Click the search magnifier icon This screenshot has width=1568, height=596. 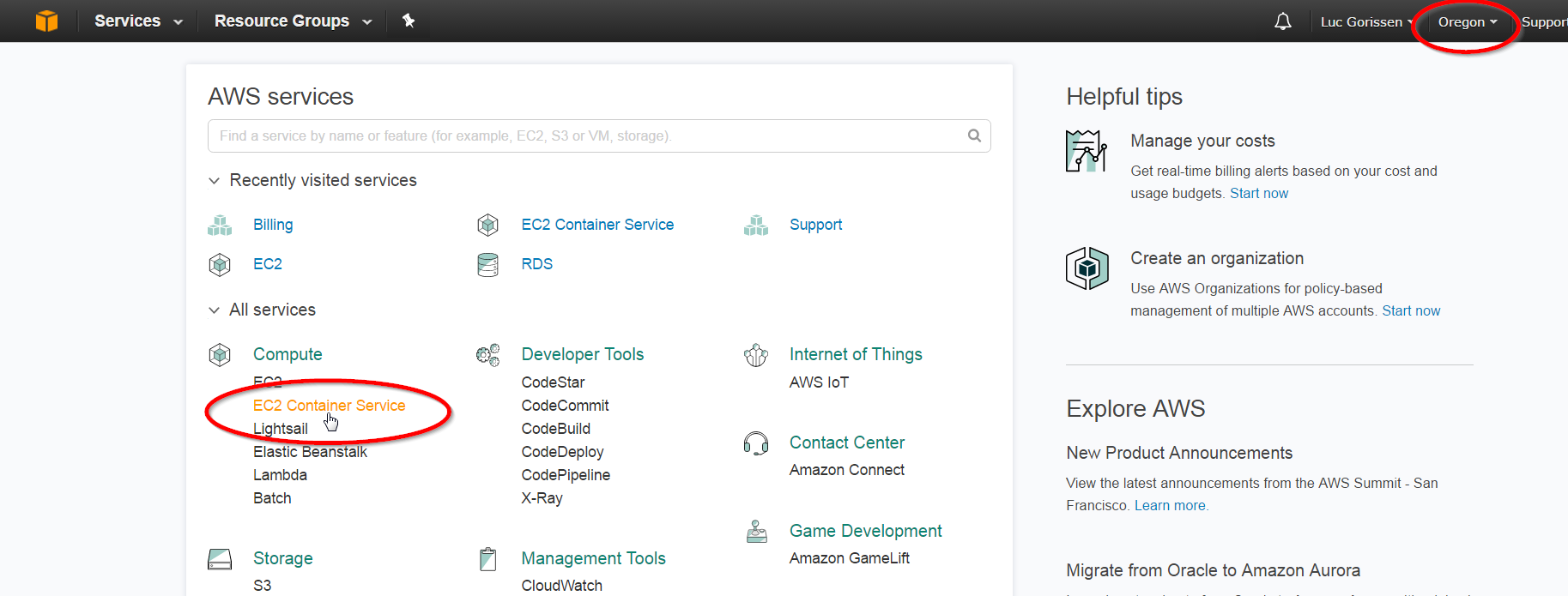click(x=974, y=135)
